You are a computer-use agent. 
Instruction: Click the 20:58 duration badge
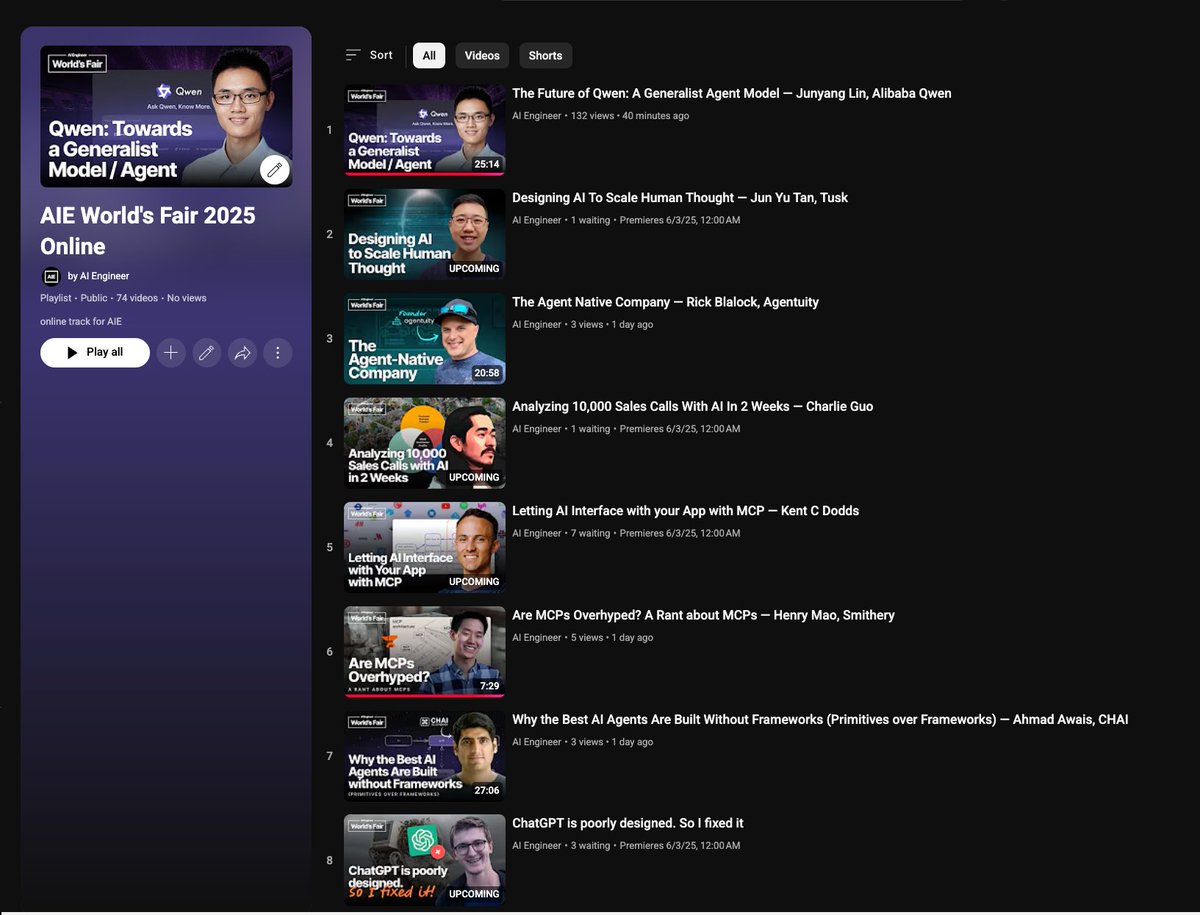click(487, 373)
